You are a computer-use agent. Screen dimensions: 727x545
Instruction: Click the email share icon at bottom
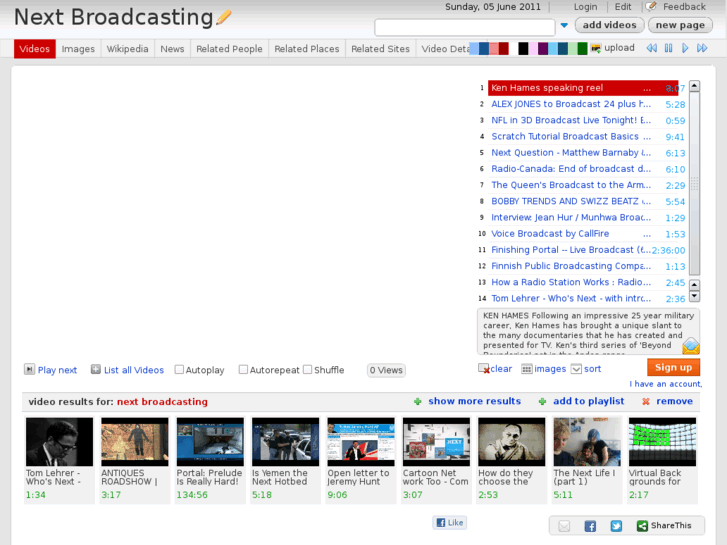tap(564, 526)
